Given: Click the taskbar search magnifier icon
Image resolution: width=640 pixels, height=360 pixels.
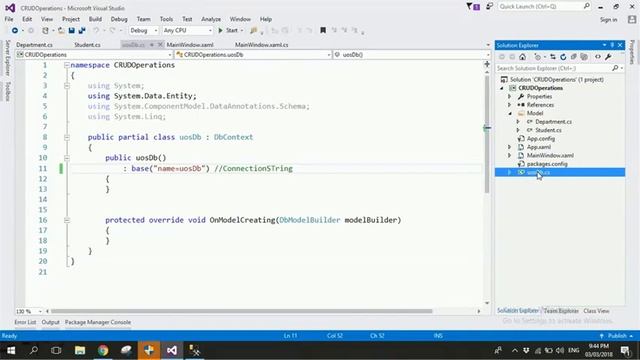Looking at the screenshot, I should [x=34, y=351].
